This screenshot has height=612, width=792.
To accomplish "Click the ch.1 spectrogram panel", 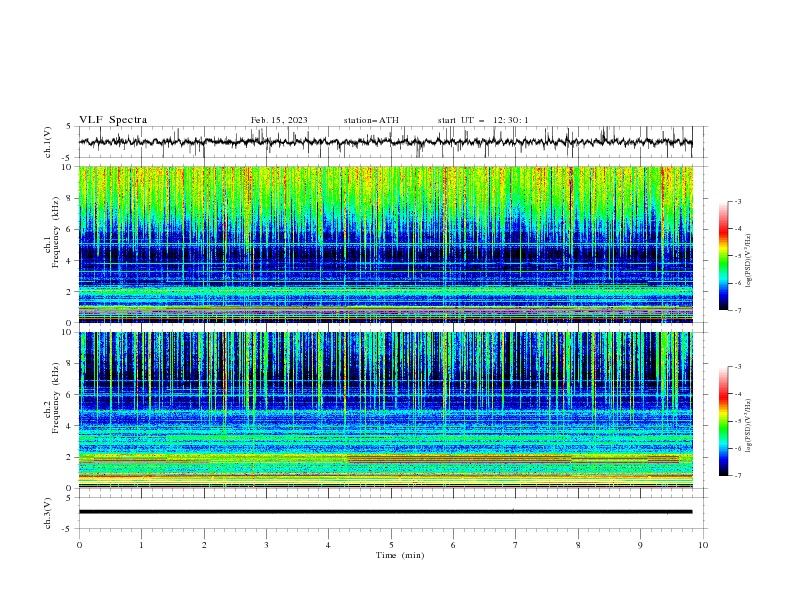I will [x=385, y=244].
